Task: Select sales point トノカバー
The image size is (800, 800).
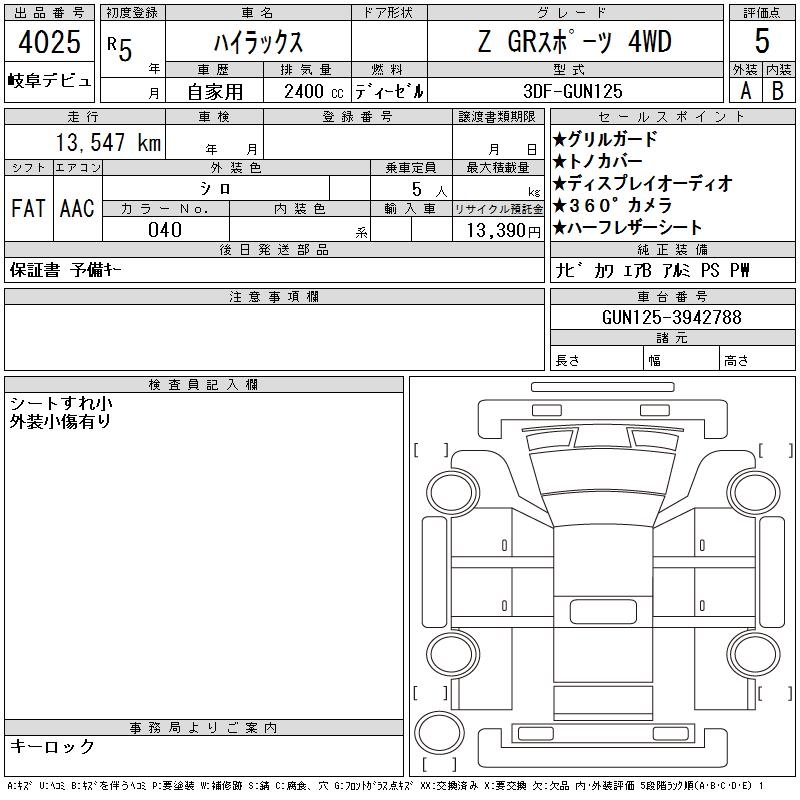Action: 597,161
